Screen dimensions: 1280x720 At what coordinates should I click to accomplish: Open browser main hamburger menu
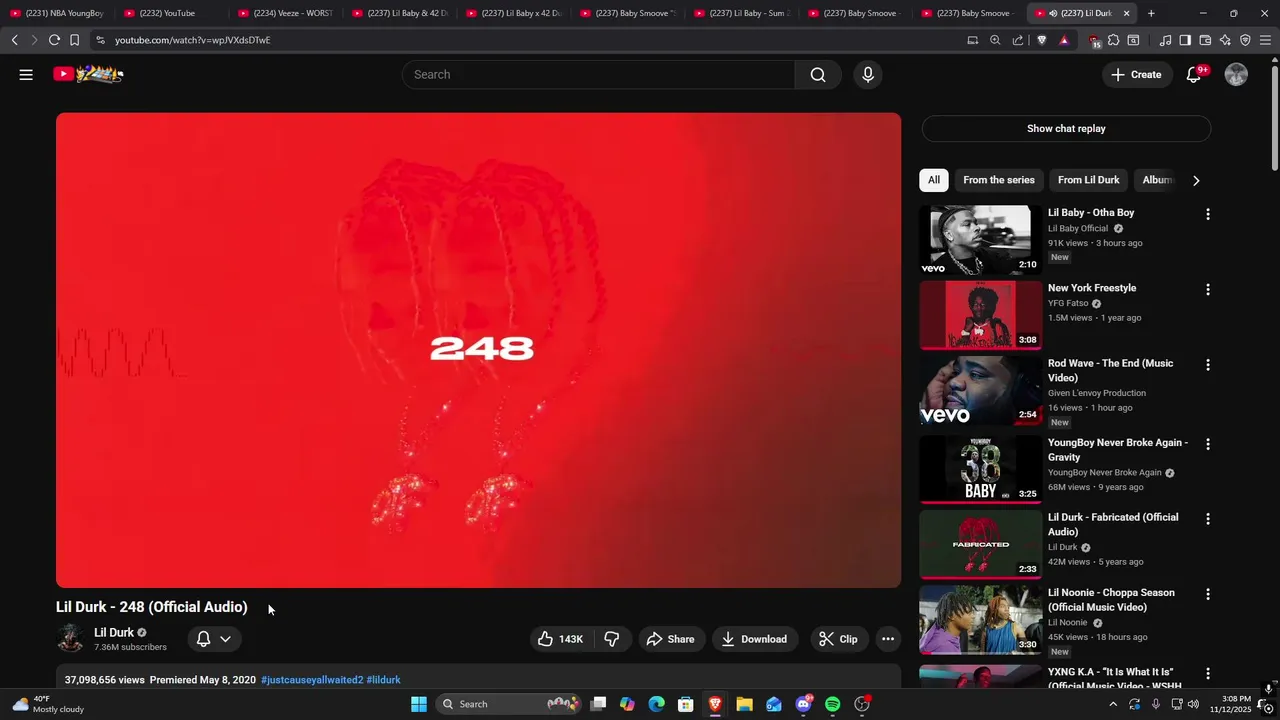click(1266, 40)
